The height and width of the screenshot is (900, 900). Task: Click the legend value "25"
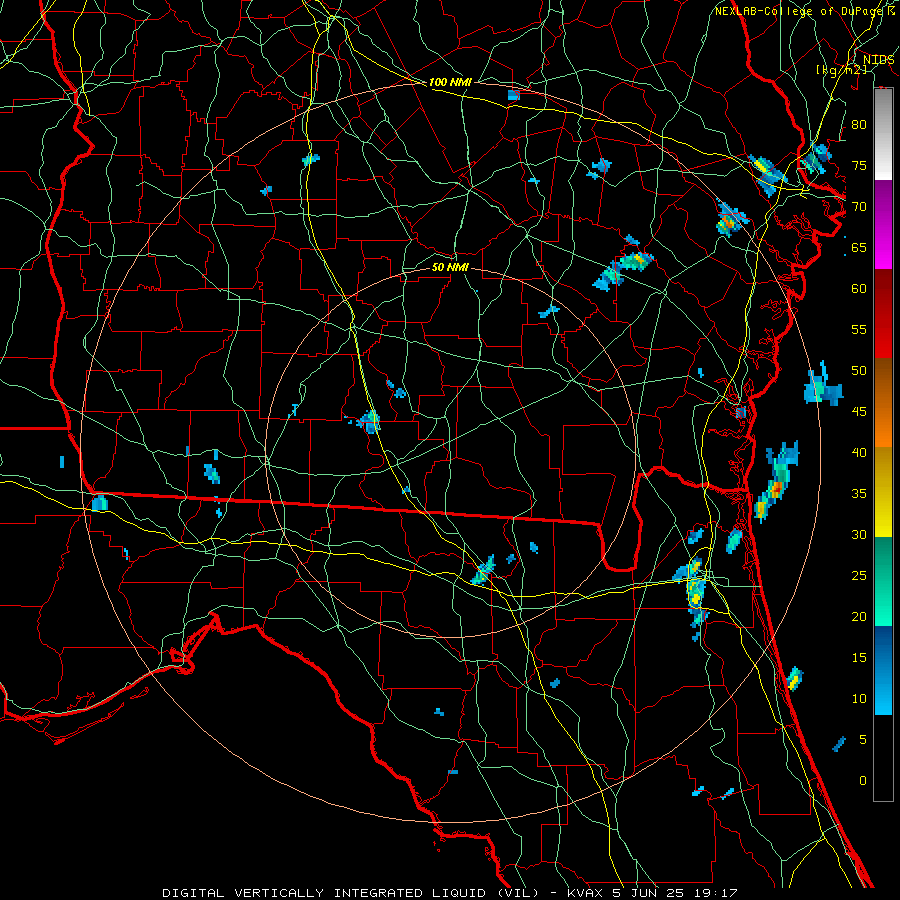(x=859, y=576)
